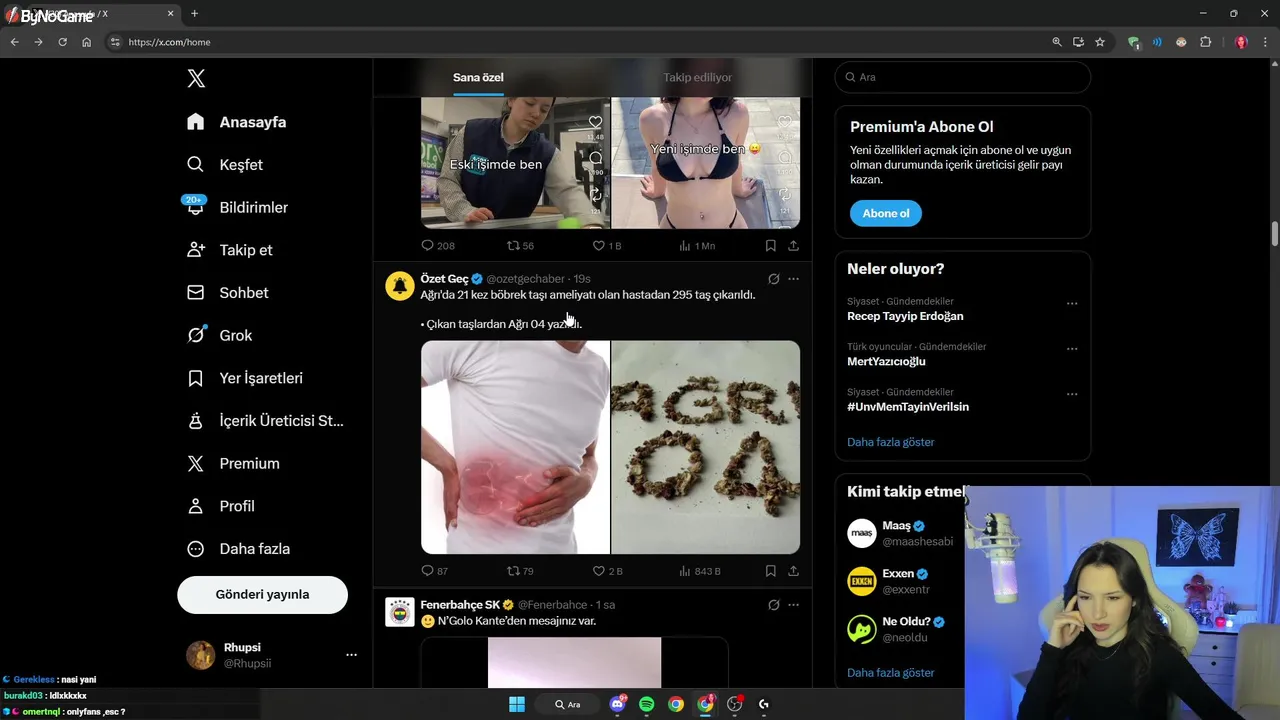Open more options on Özet Geç post
This screenshot has width=1280, height=720.
(793, 279)
